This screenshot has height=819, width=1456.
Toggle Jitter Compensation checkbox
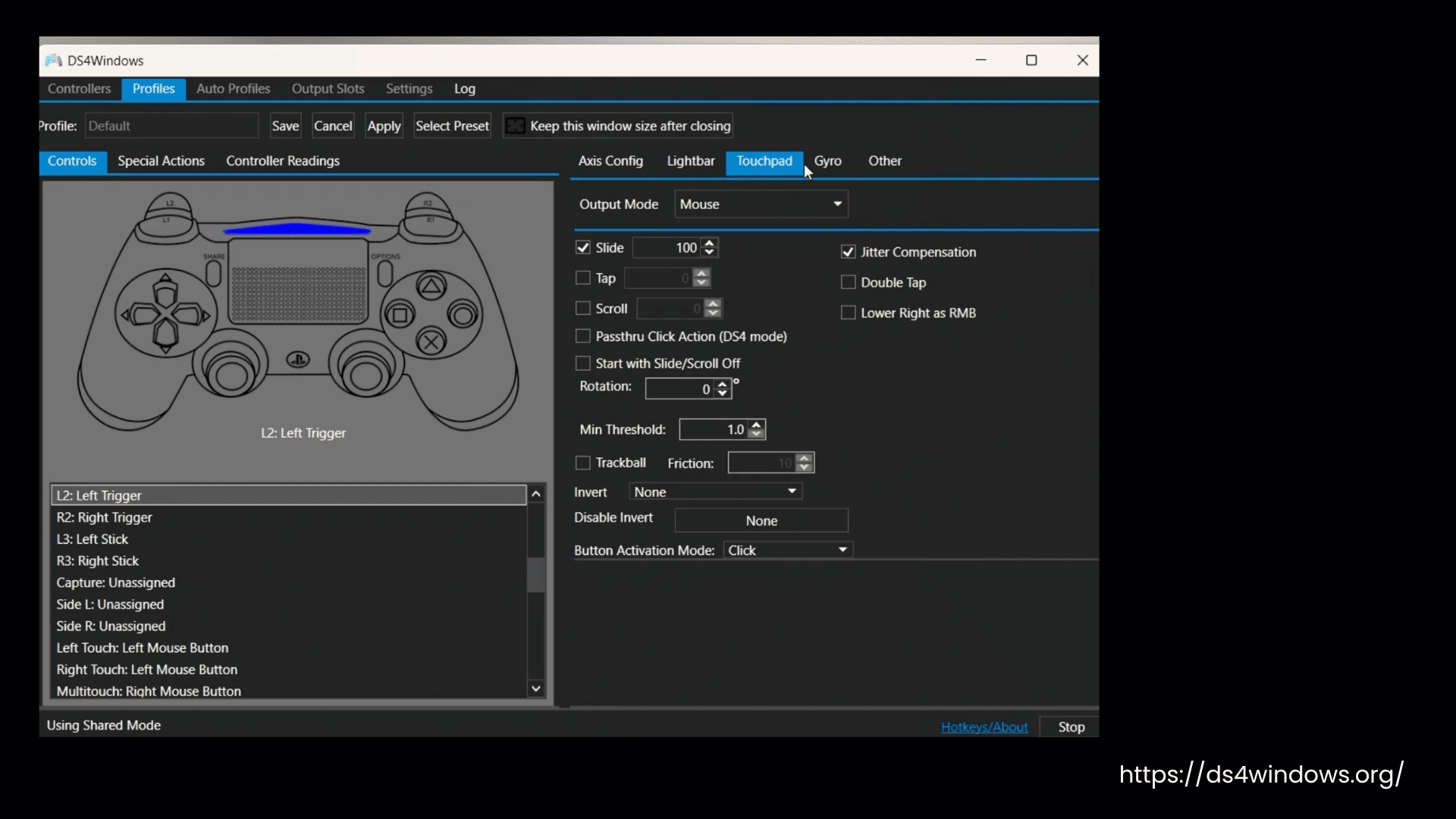coord(848,252)
